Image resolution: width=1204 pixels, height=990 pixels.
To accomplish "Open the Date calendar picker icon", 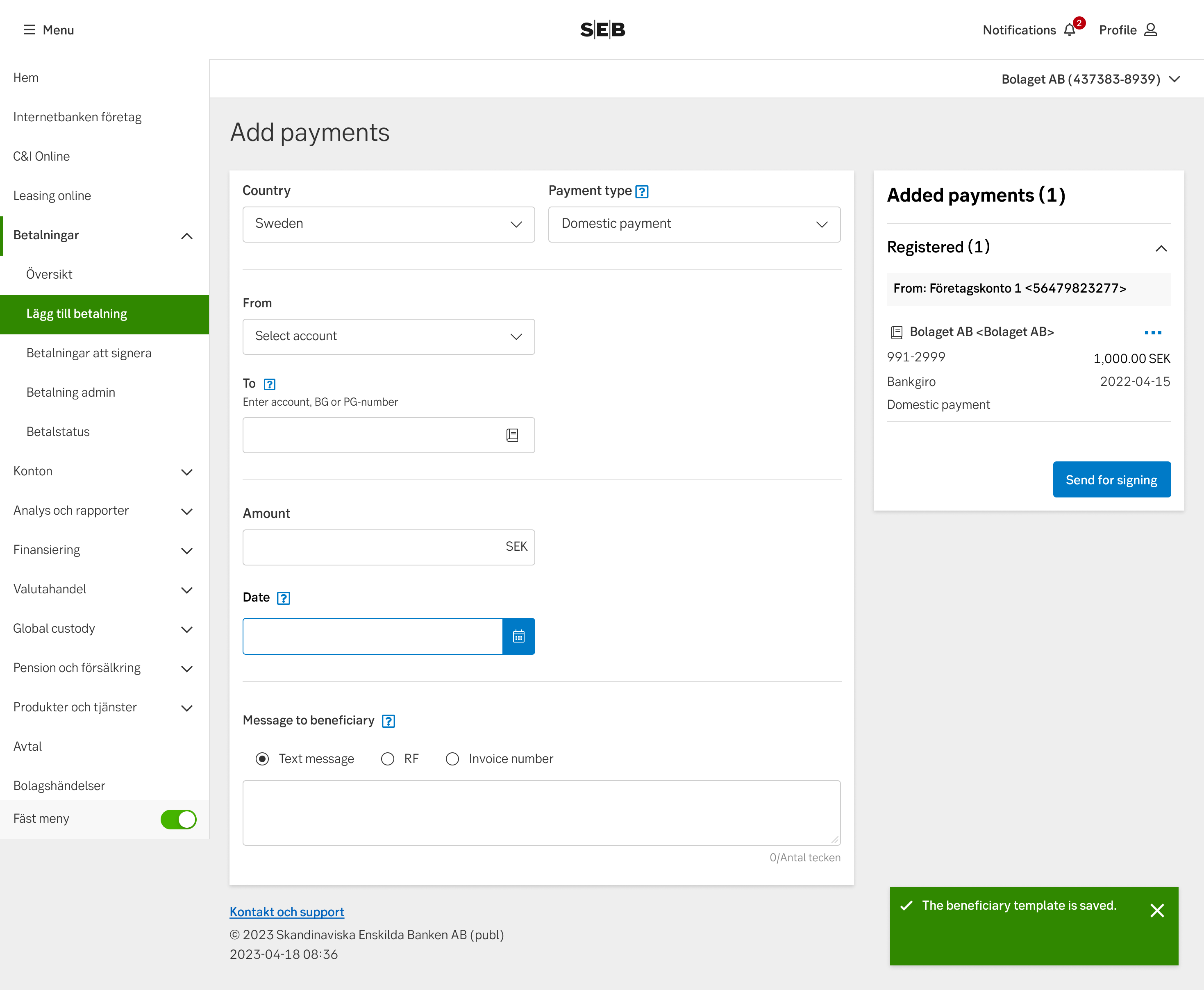I will tap(518, 636).
